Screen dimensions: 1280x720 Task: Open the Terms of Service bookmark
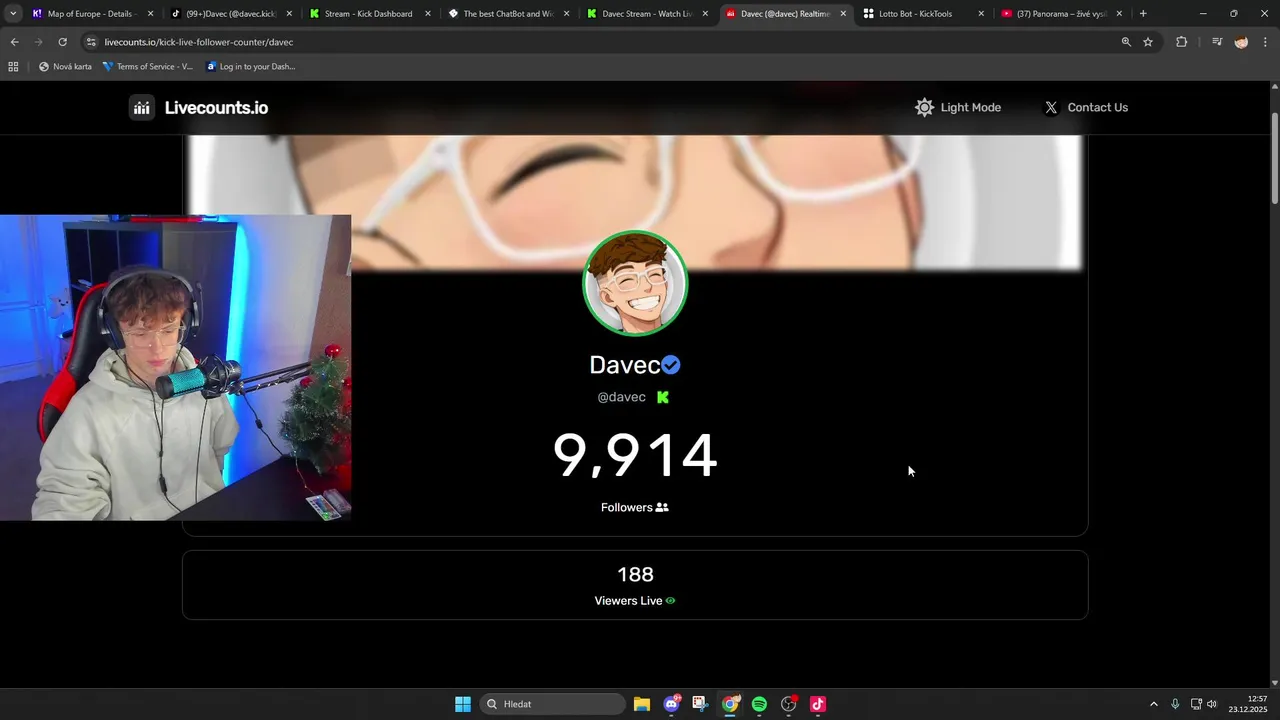tap(148, 67)
